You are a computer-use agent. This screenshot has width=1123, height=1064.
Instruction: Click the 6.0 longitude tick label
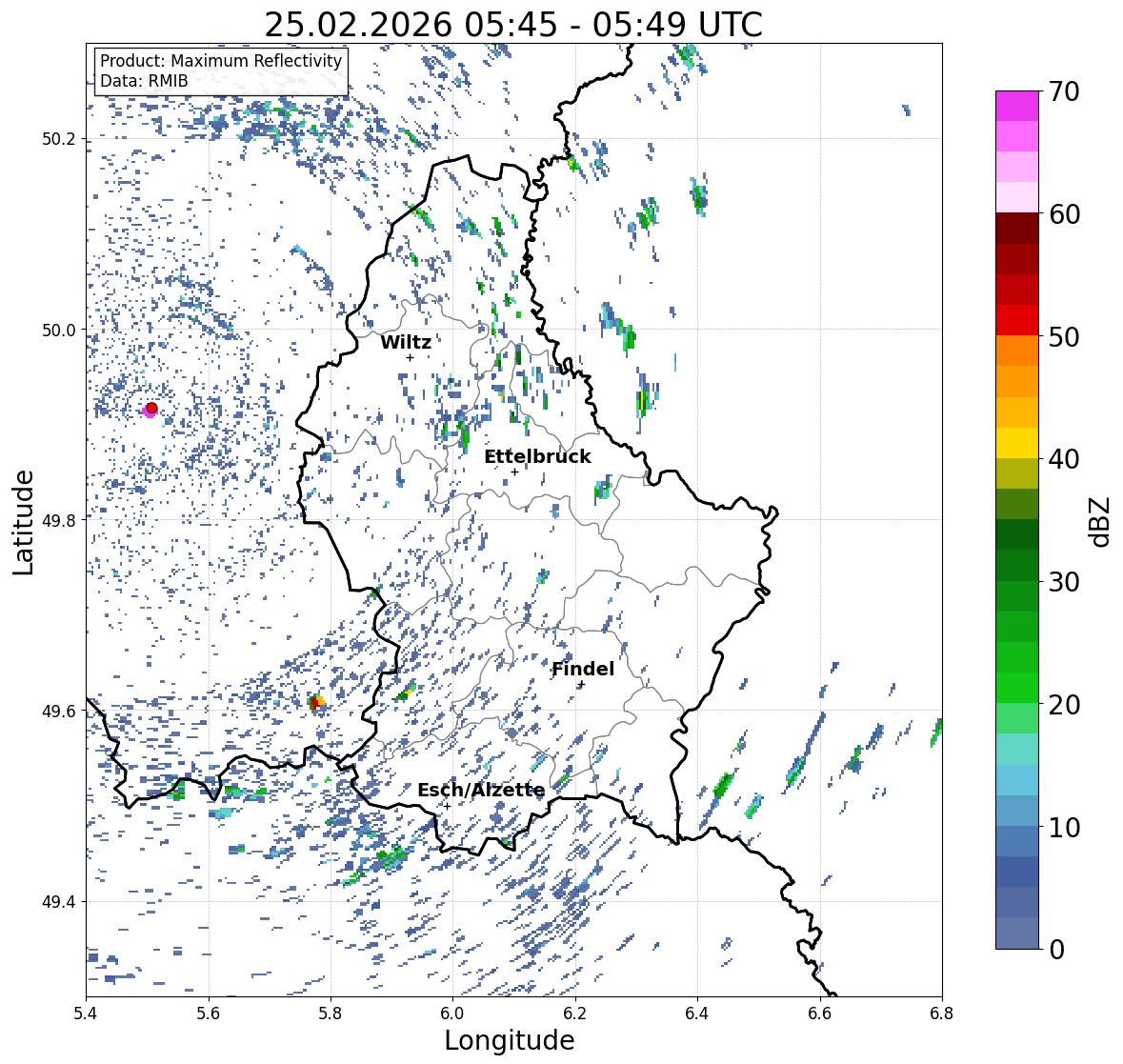point(452,1014)
